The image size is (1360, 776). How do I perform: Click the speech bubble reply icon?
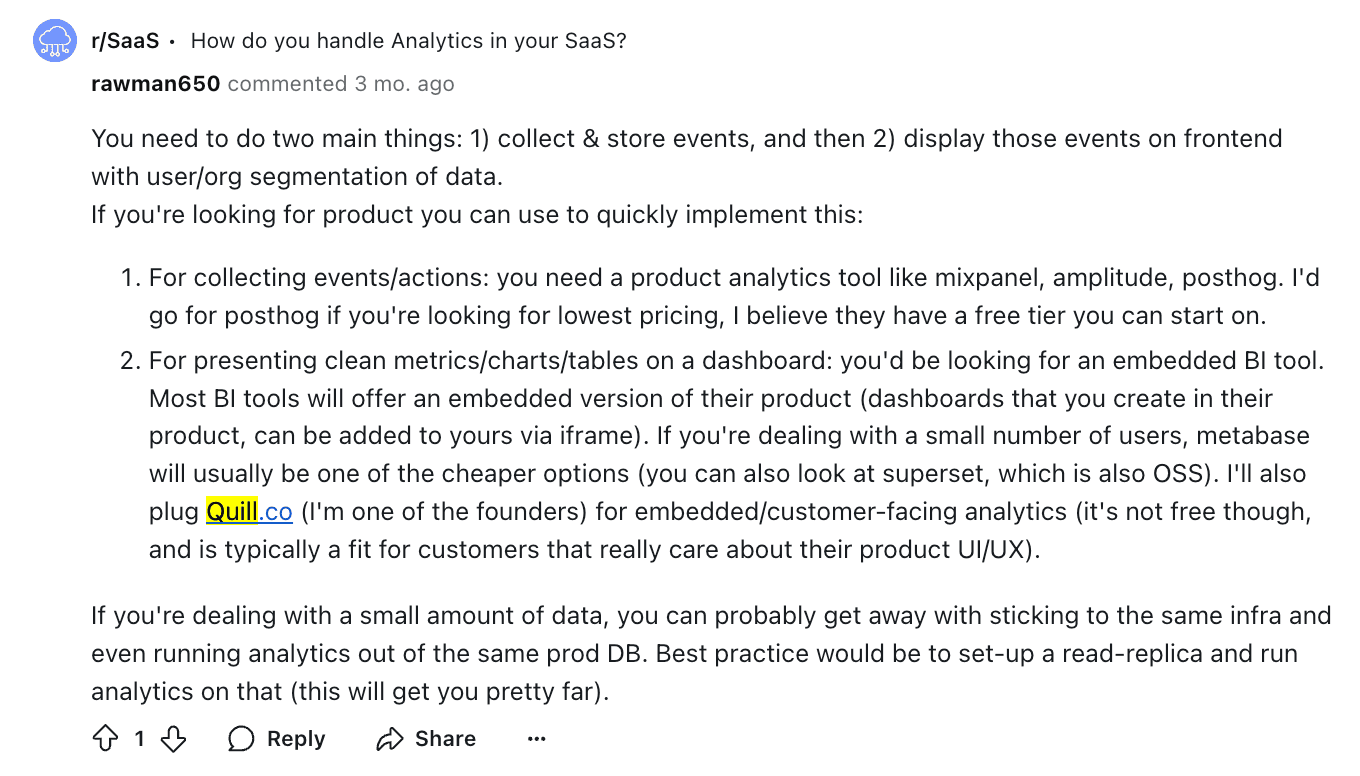[x=241, y=739]
